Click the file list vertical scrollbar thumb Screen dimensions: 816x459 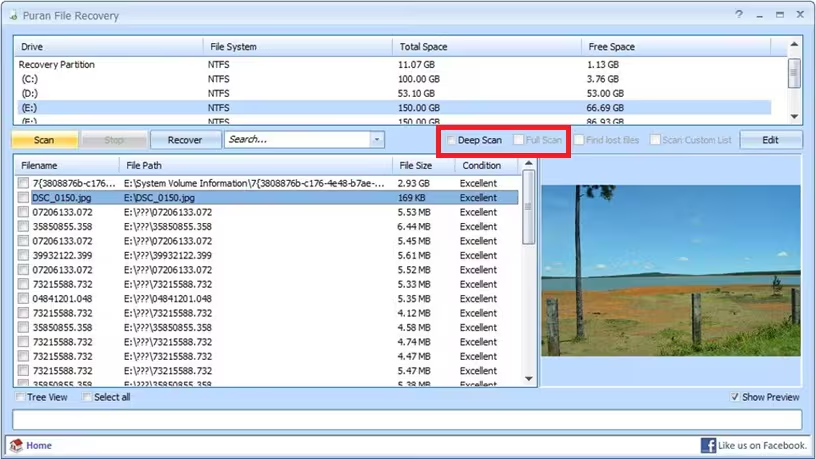pos(529,207)
